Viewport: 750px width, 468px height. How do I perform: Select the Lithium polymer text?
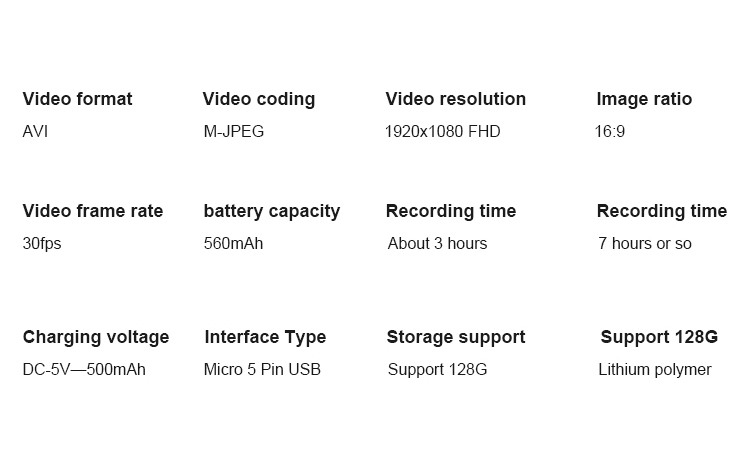pos(655,370)
